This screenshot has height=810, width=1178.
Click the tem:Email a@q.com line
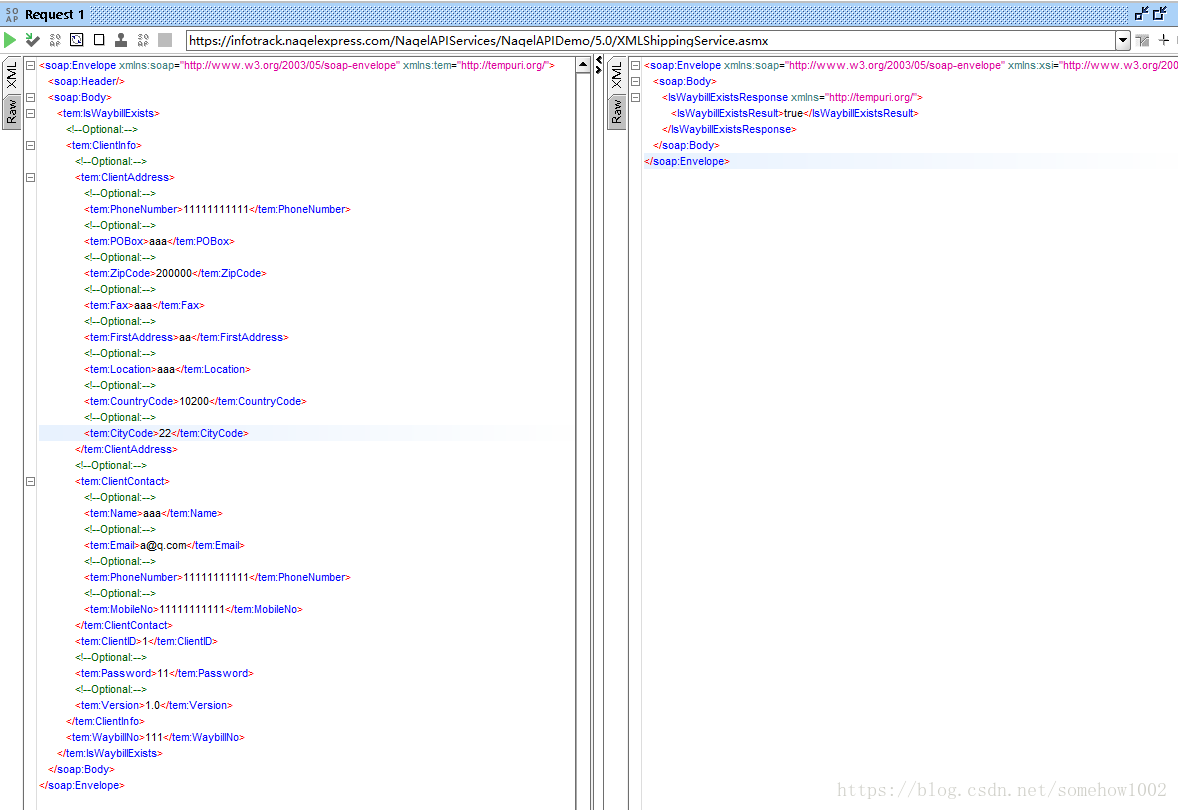[165, 546]
